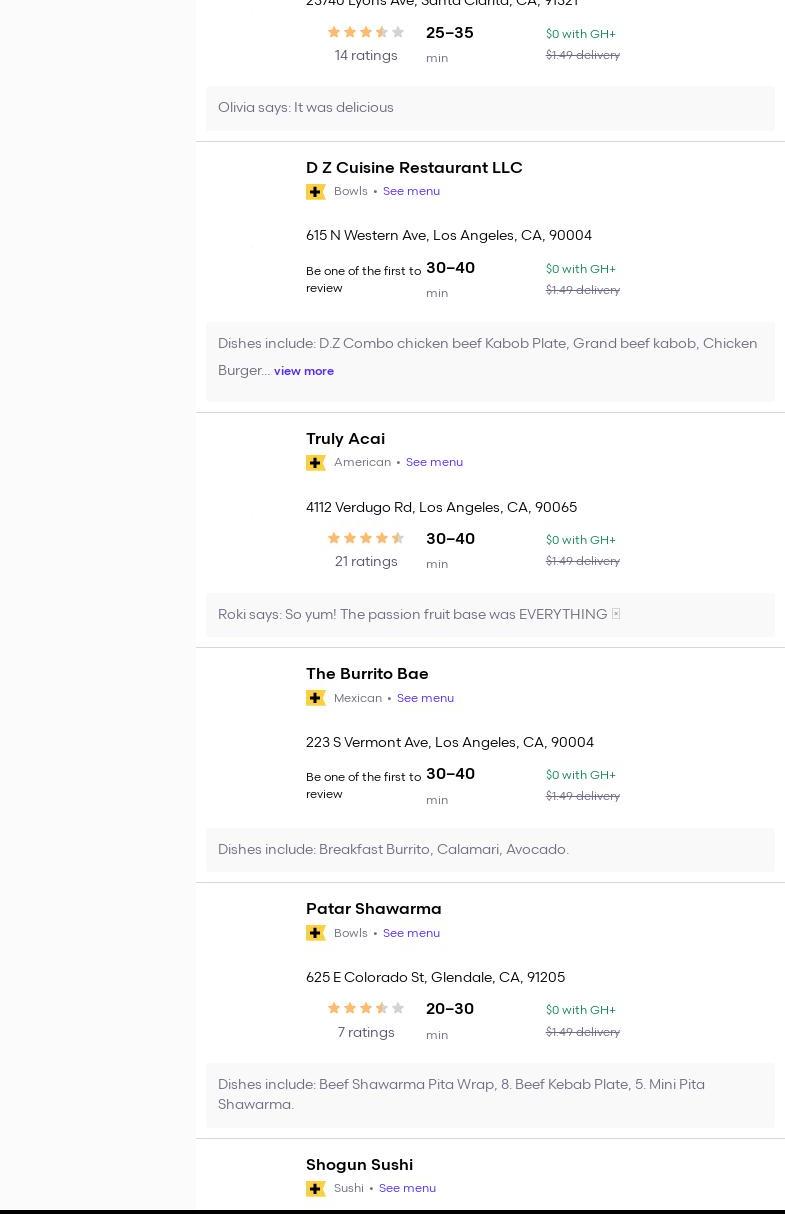The image size is (785, 1214).
Task: Click star rating of Patar Shawarma
Action: pos(366,1009)
